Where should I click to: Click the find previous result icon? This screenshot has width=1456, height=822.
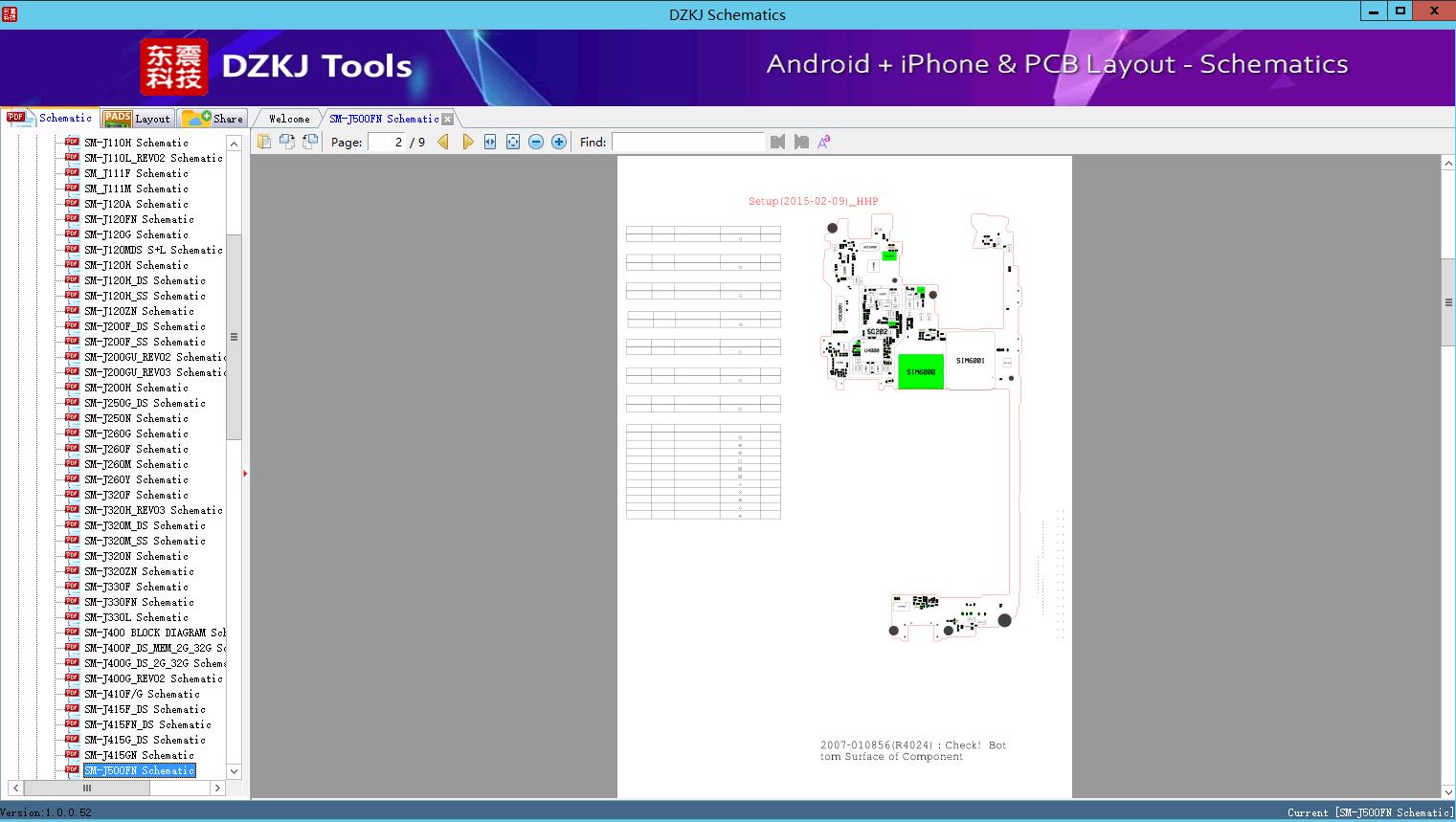click(777, 142)
